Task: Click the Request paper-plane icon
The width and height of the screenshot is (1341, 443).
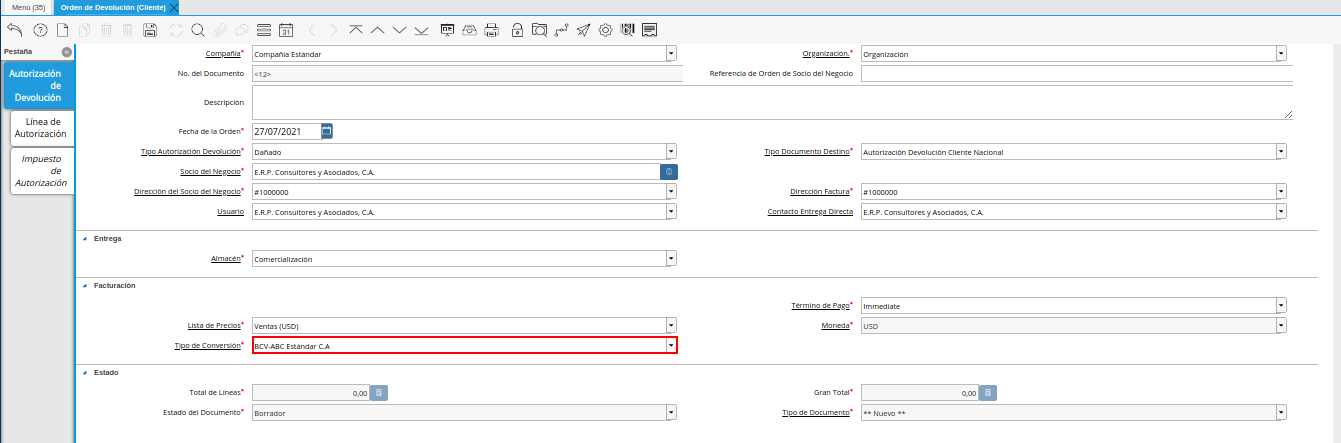Action: pos(584,30)
